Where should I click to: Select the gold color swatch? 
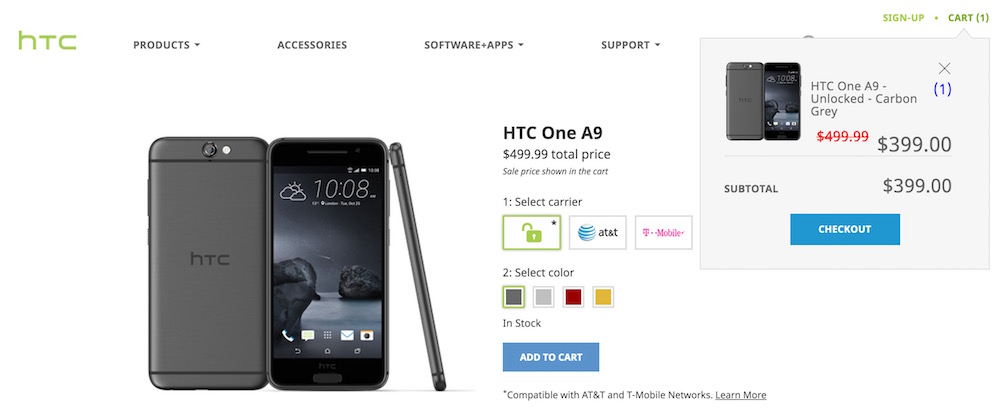[x=603, y=297]
